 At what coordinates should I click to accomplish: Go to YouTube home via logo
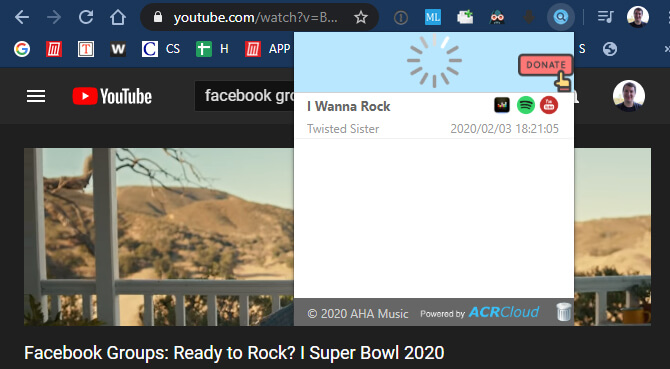[112, 96]
